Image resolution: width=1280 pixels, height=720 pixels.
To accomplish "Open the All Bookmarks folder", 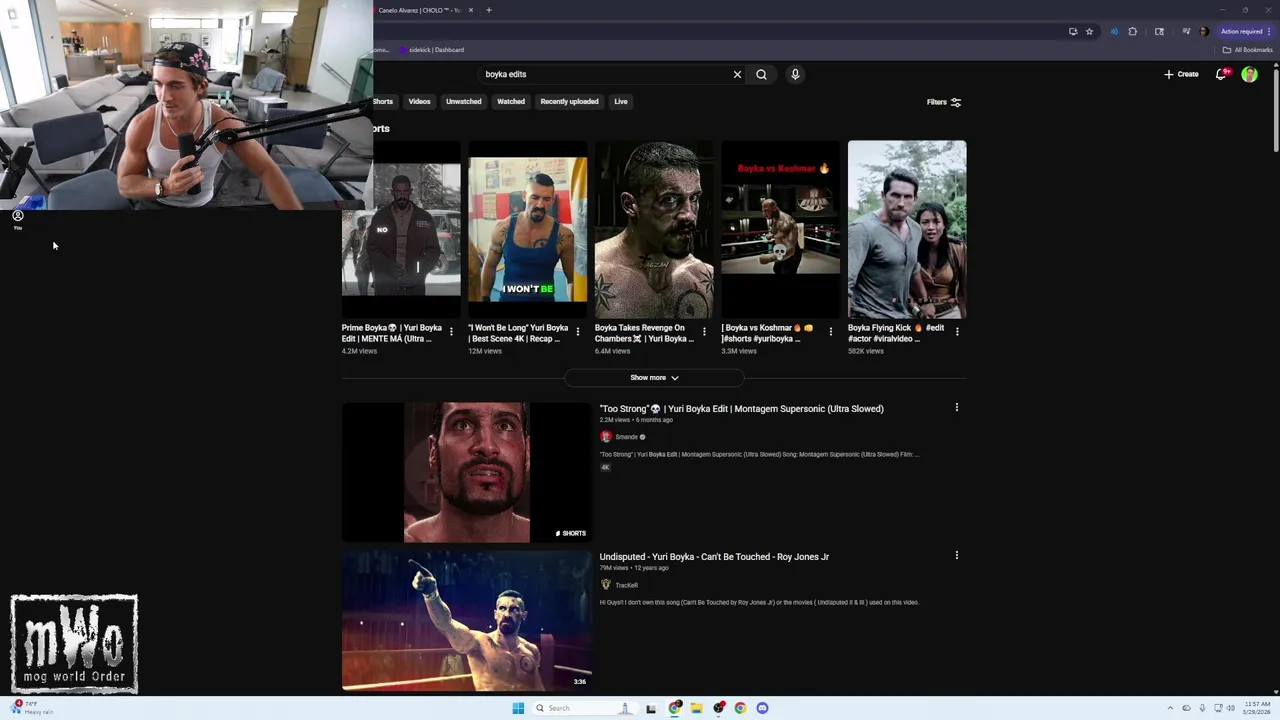I will point(1247,50).
